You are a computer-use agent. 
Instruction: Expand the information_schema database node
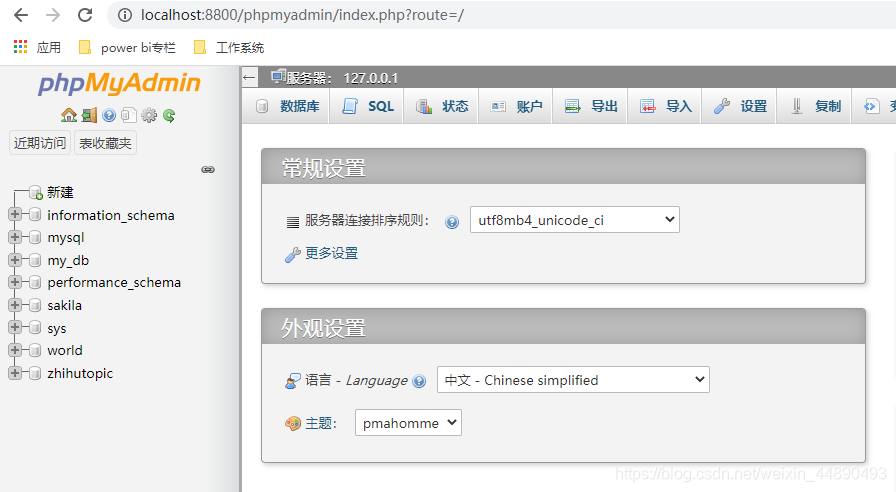pos(15,214)
